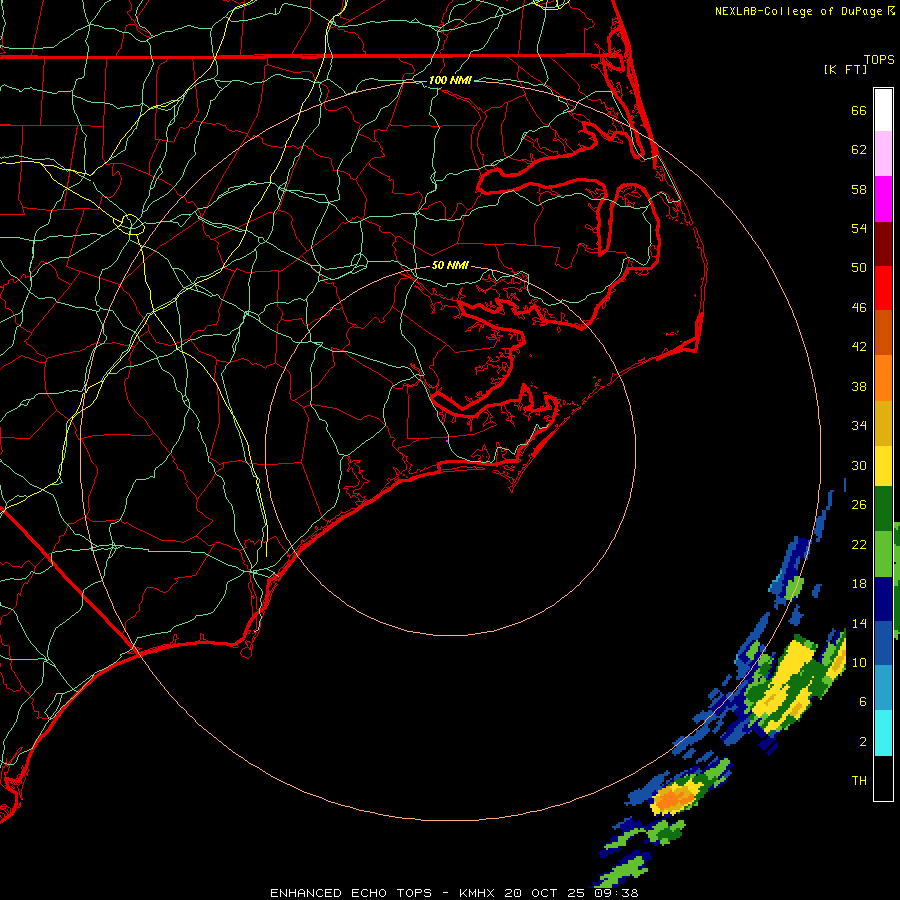Click the '100 NMI' range ring label

point(450,80)
